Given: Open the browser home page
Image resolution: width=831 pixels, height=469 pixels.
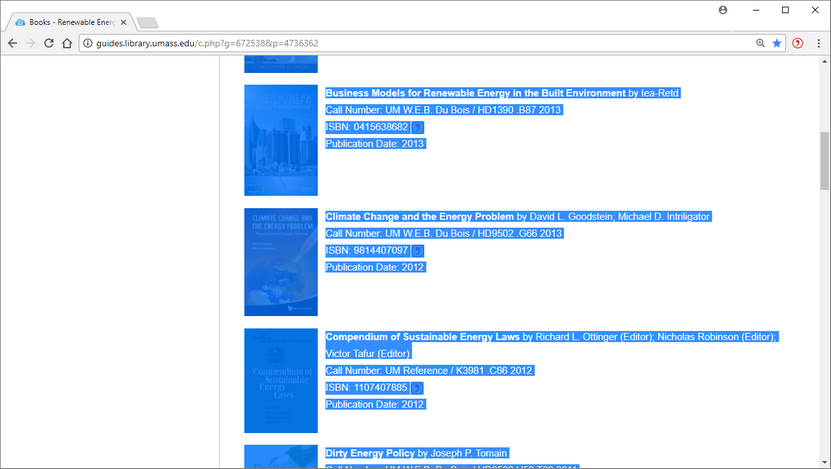Looking at the screenshot, I should click(67, 43).
